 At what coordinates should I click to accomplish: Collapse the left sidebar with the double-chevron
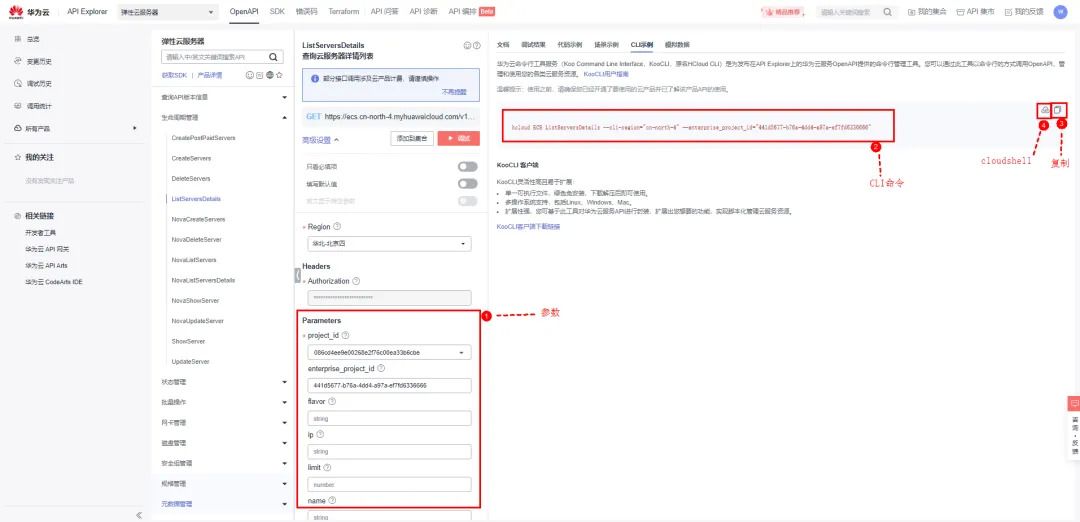139,515
